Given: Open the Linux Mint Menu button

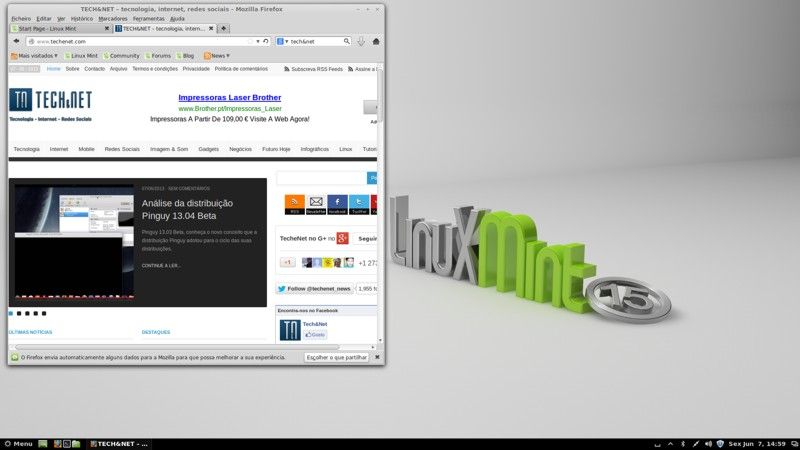Looking at the screenshot, I should point(18,443).
